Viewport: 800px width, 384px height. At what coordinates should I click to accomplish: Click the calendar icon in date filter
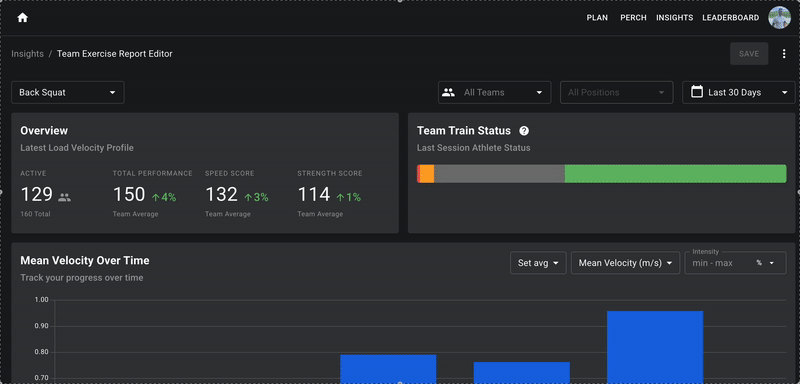pyautogui.click(x=696, y=92)
